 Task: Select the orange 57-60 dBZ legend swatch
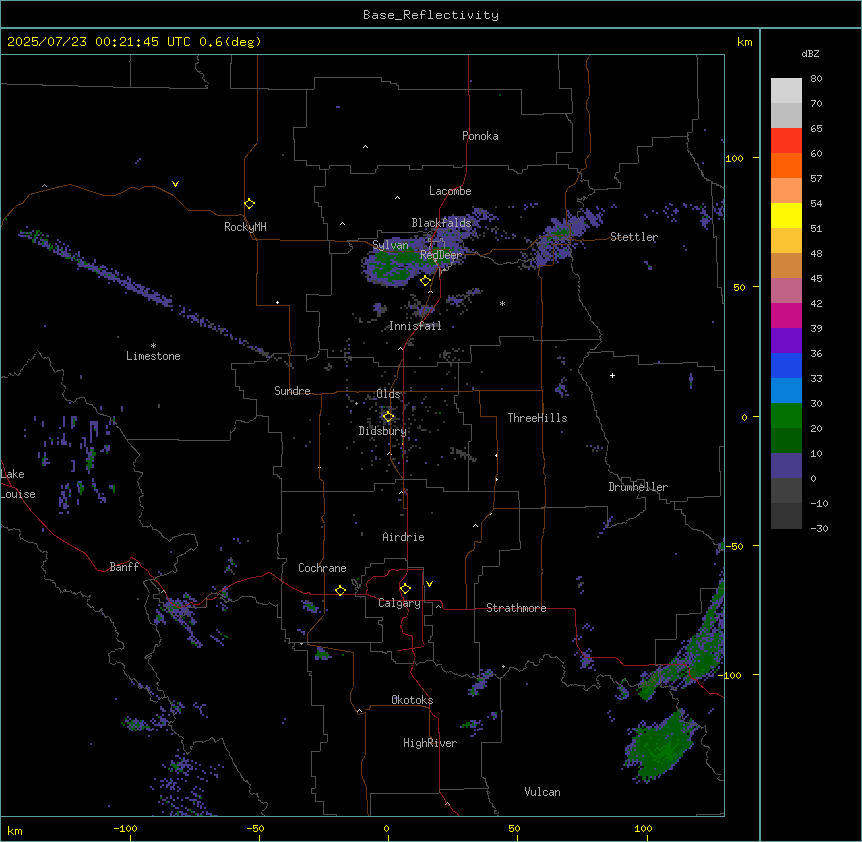coord(786,165)
